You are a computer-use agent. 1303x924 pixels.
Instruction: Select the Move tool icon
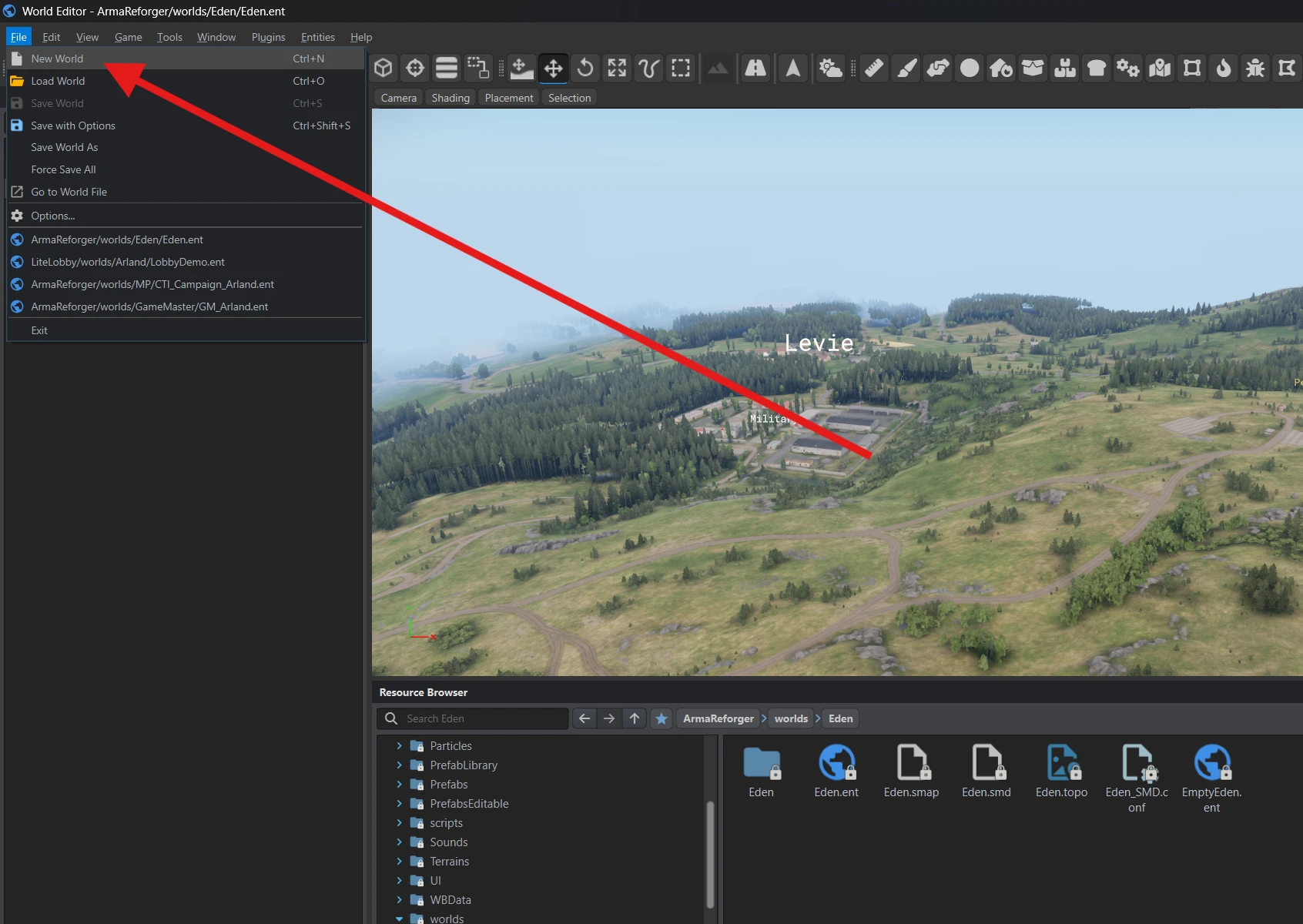(x=553, y=69)
